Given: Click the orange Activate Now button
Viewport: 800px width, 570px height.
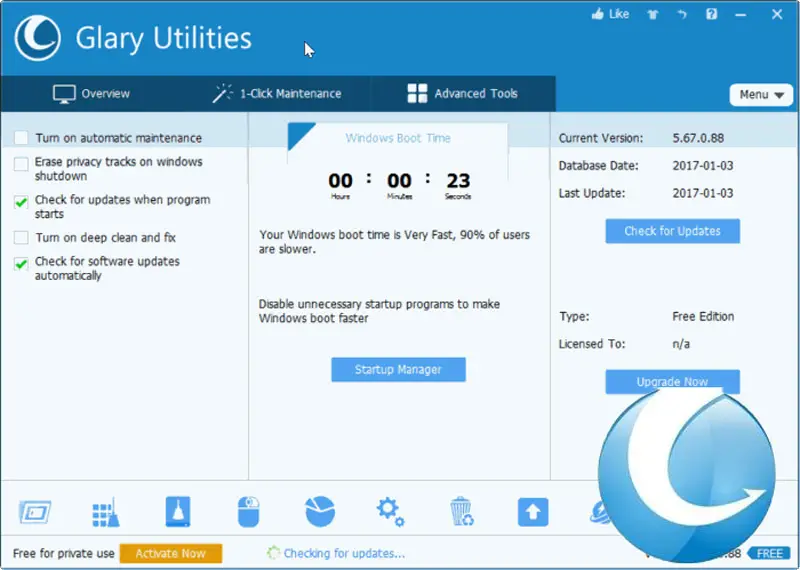Looking at the screenshot, I should click(171, 554).
